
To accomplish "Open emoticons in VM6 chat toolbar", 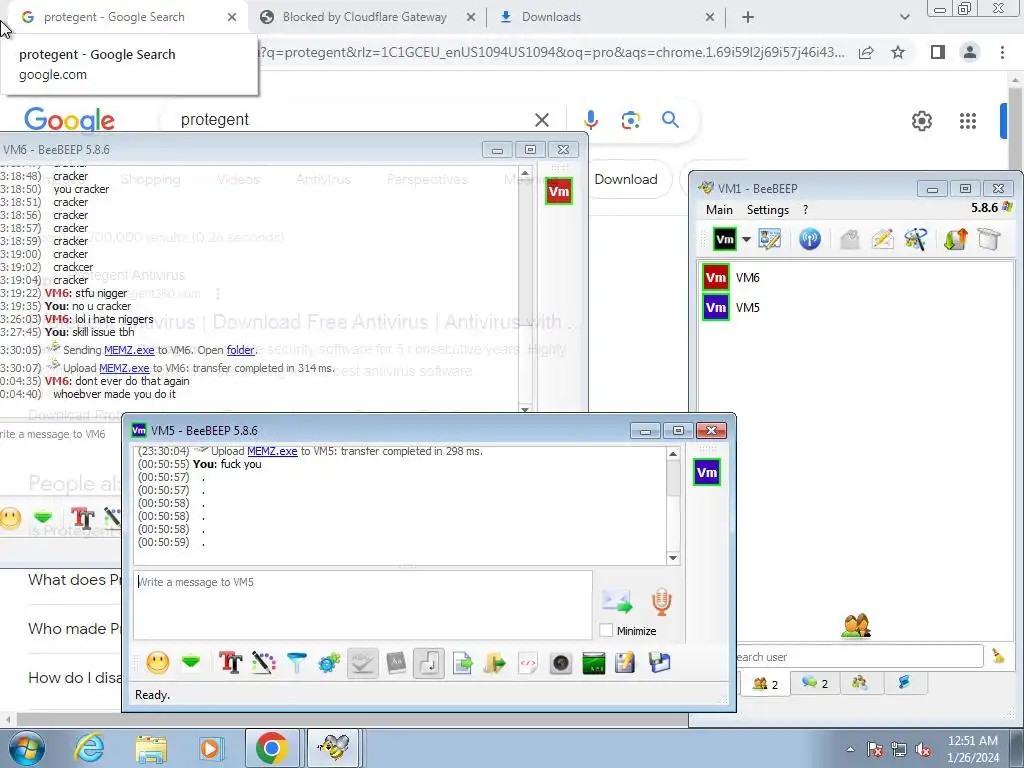I will [10, 519].
